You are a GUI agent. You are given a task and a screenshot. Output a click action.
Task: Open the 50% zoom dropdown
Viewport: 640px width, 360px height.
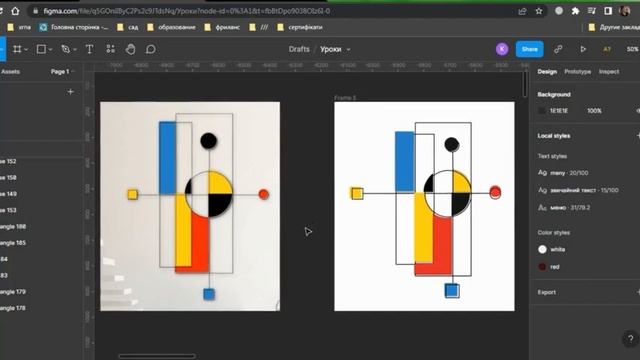pos(633,49)
